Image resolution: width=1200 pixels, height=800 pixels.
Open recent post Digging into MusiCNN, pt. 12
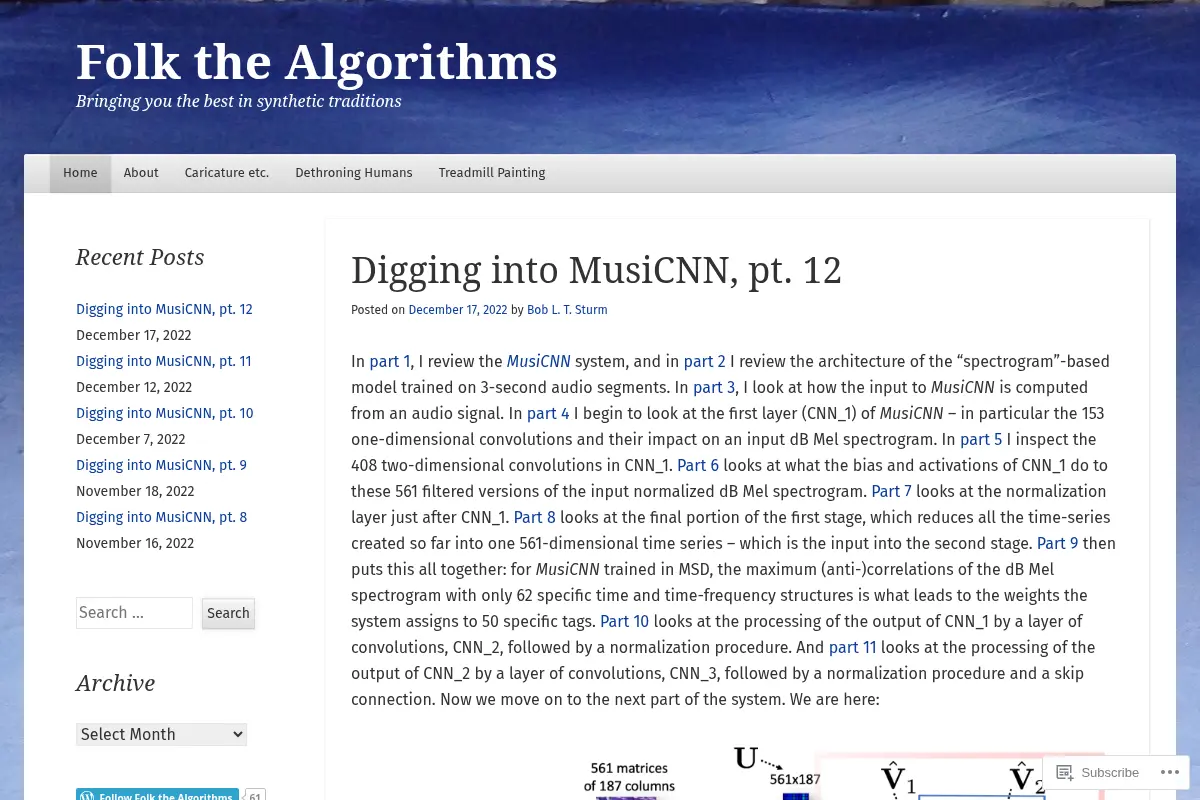[164, 309]
